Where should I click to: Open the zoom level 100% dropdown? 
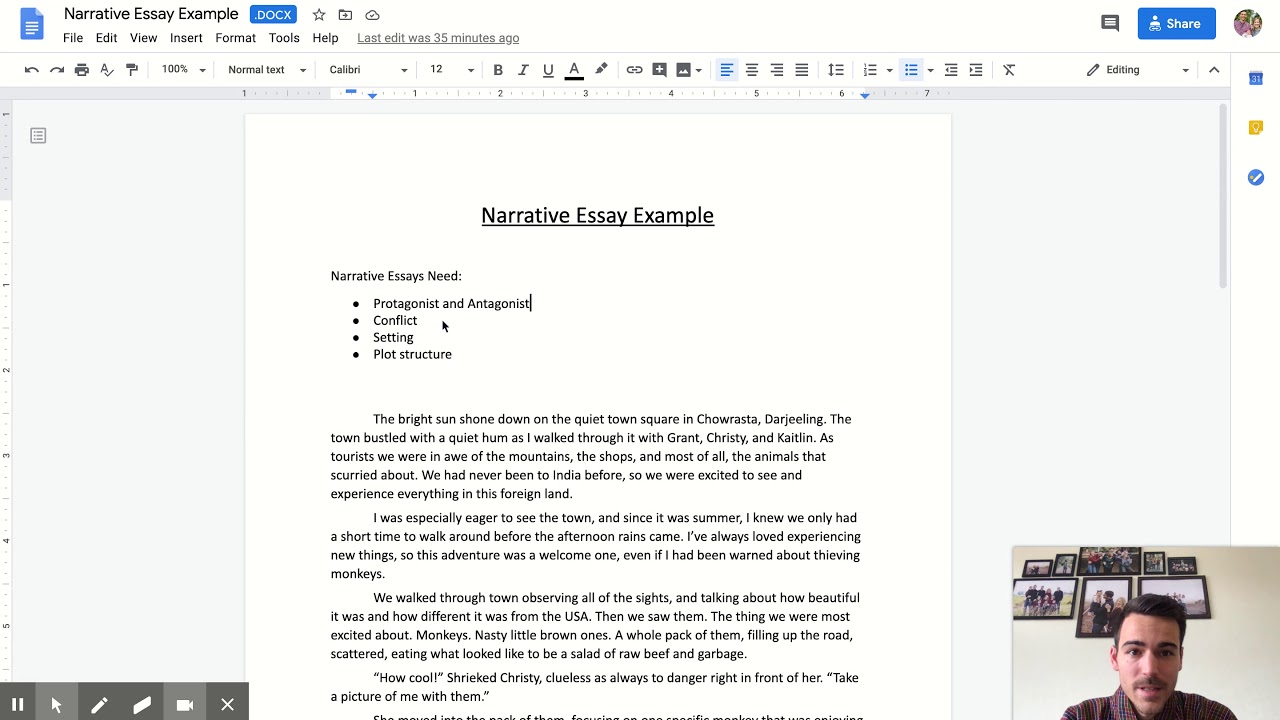[184, 70]
